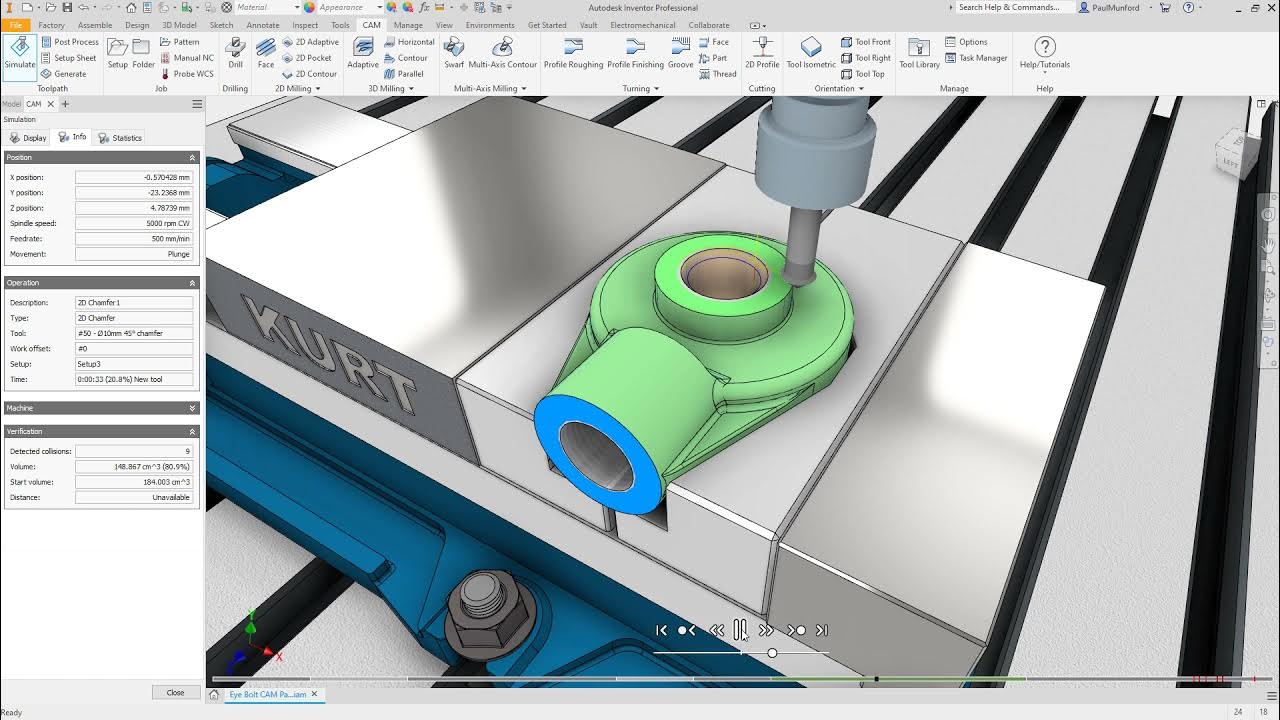Viewport: 1280px width, 720px height.
Task: Open the Sketch ribbon tab
Action: click(221, 25)
